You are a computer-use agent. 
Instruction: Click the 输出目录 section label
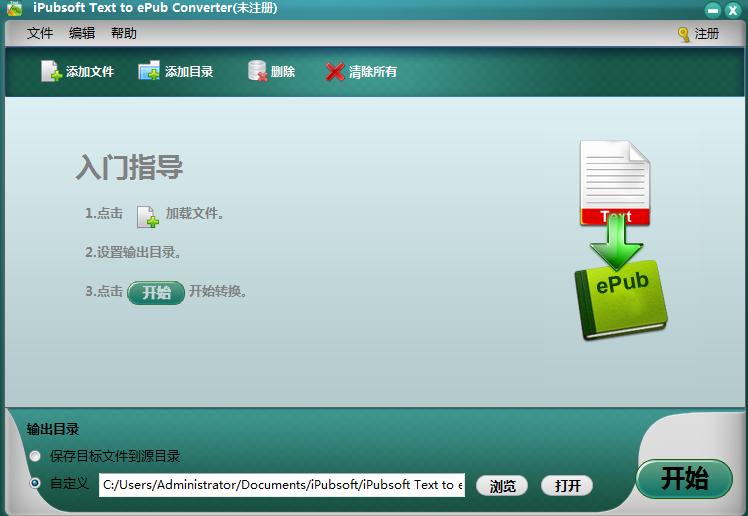click(52, 429)
